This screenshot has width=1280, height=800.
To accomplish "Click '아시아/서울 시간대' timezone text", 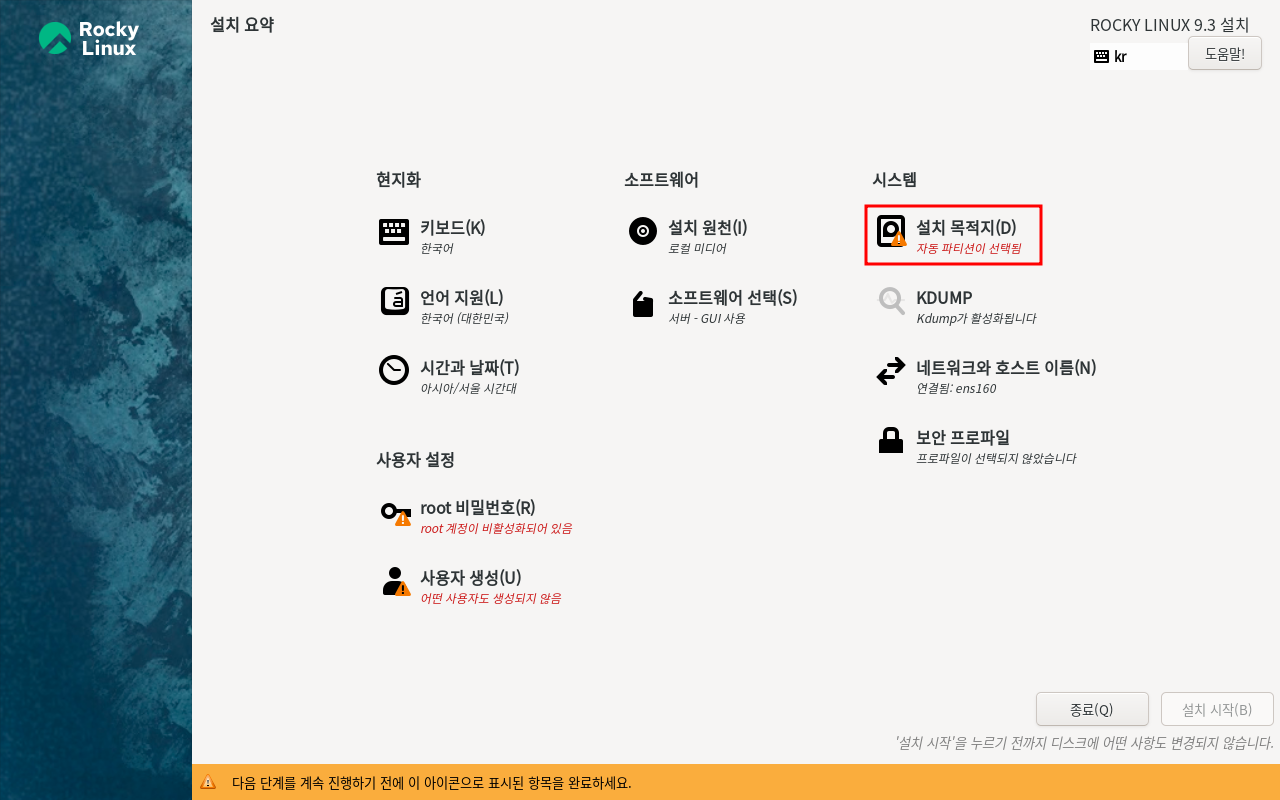I will [x=468, y=388].
